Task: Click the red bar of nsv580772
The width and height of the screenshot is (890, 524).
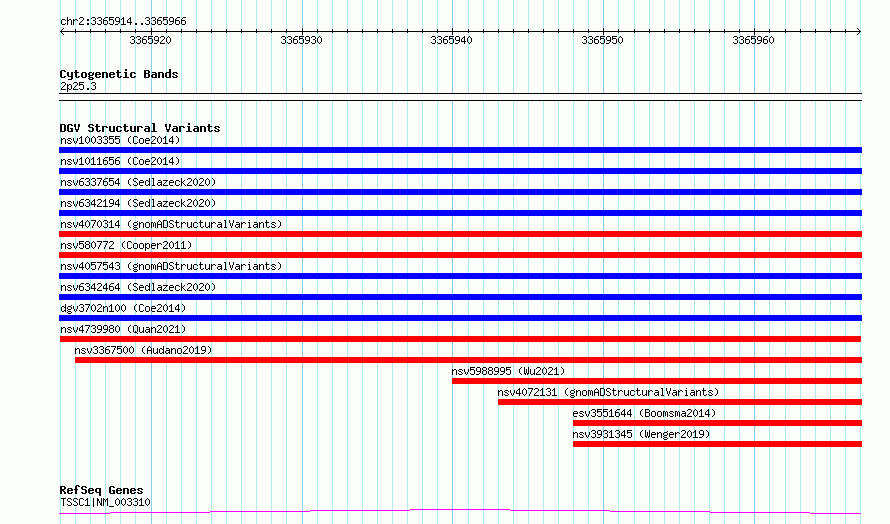Action: tap(460, 255)
